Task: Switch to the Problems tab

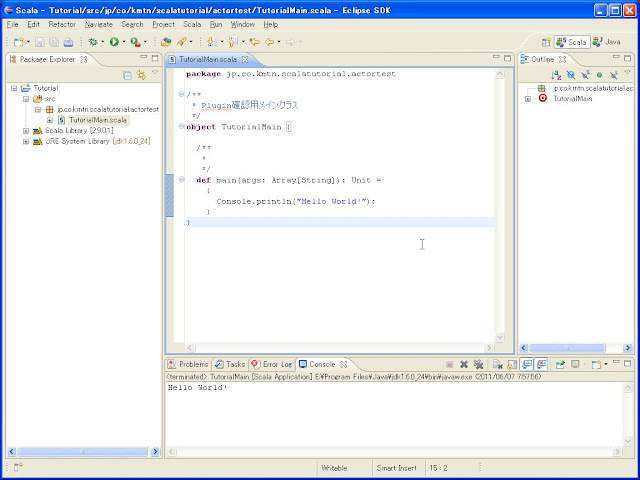Action: pos(193,365)
